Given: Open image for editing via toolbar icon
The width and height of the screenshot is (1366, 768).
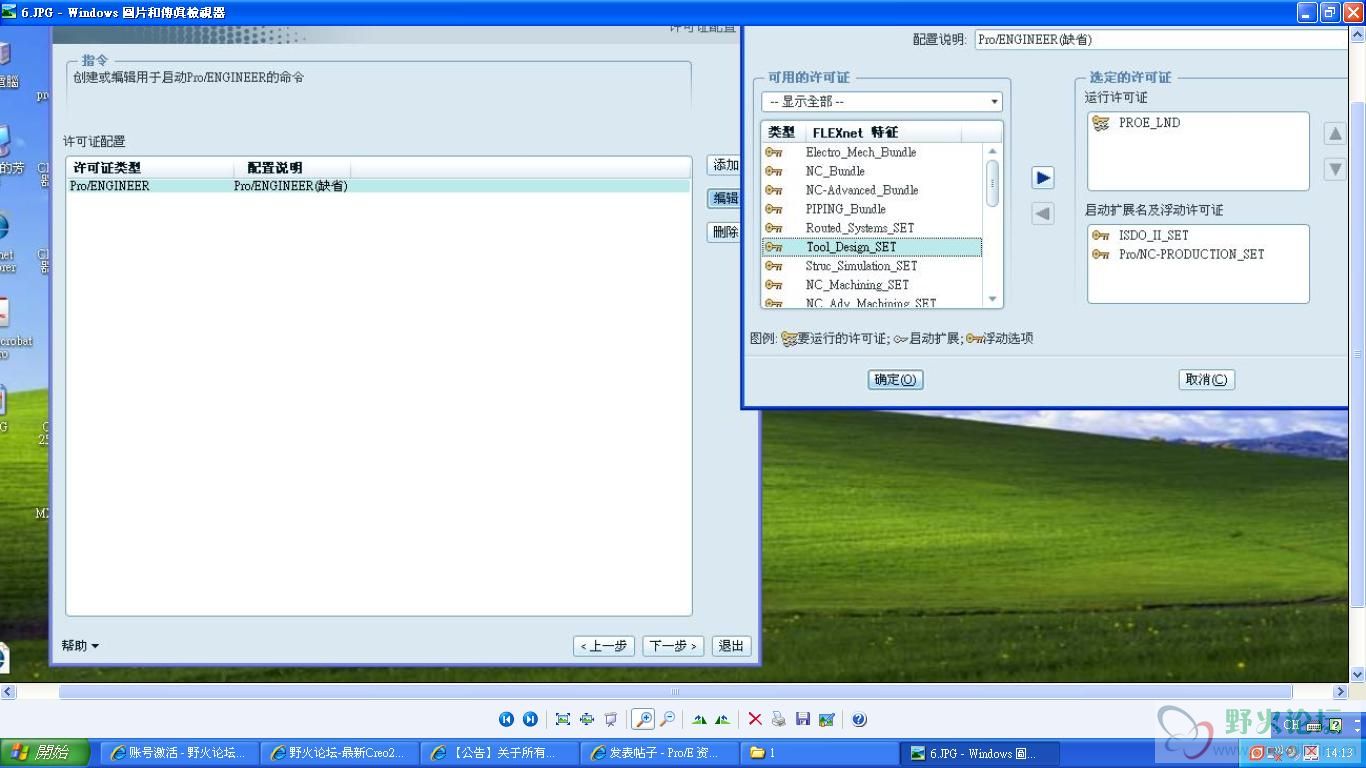Looking at the screenshot, I should pyautogui.click(x=826, y=719).
